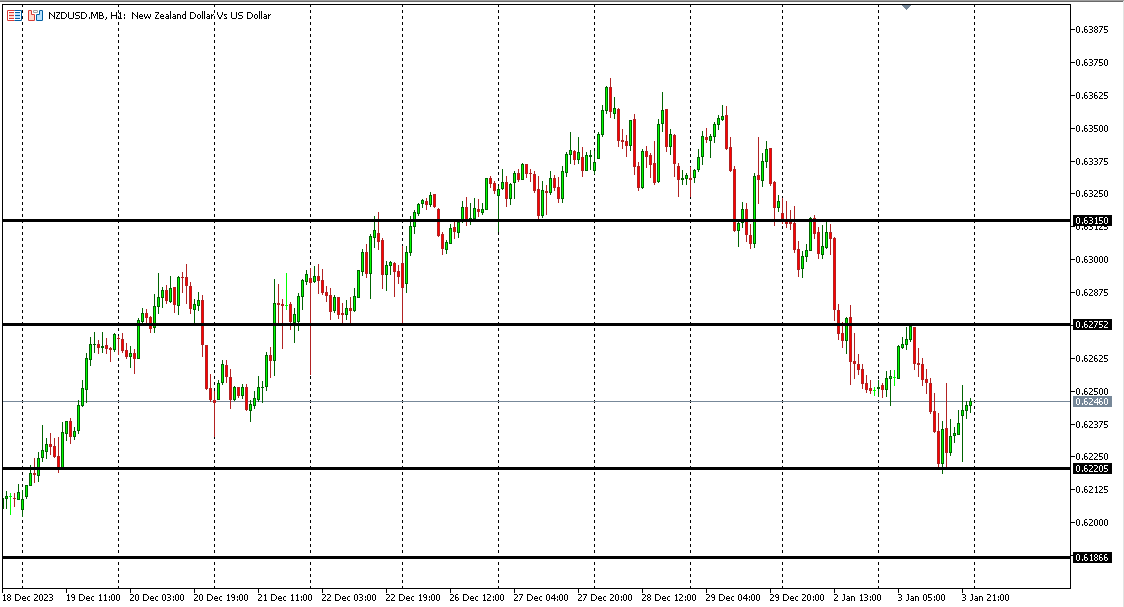Click the 20 Dec 03:00 time label
This screenshot has height=607, width=1124.
(x=157, y=598)
